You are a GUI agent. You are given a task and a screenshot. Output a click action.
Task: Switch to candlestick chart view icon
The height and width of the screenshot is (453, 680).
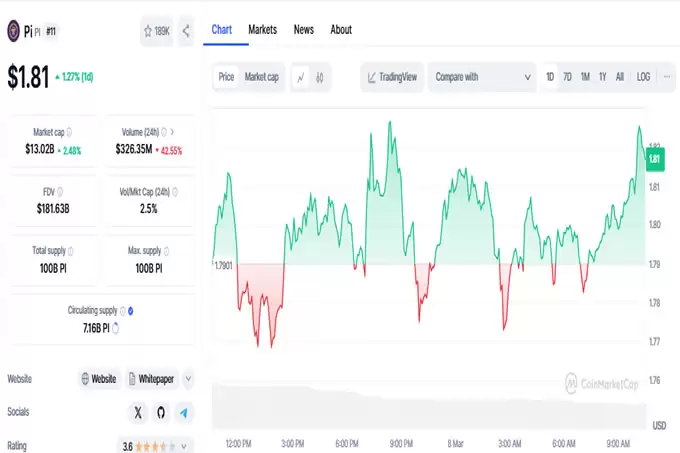tap(322, 77)
